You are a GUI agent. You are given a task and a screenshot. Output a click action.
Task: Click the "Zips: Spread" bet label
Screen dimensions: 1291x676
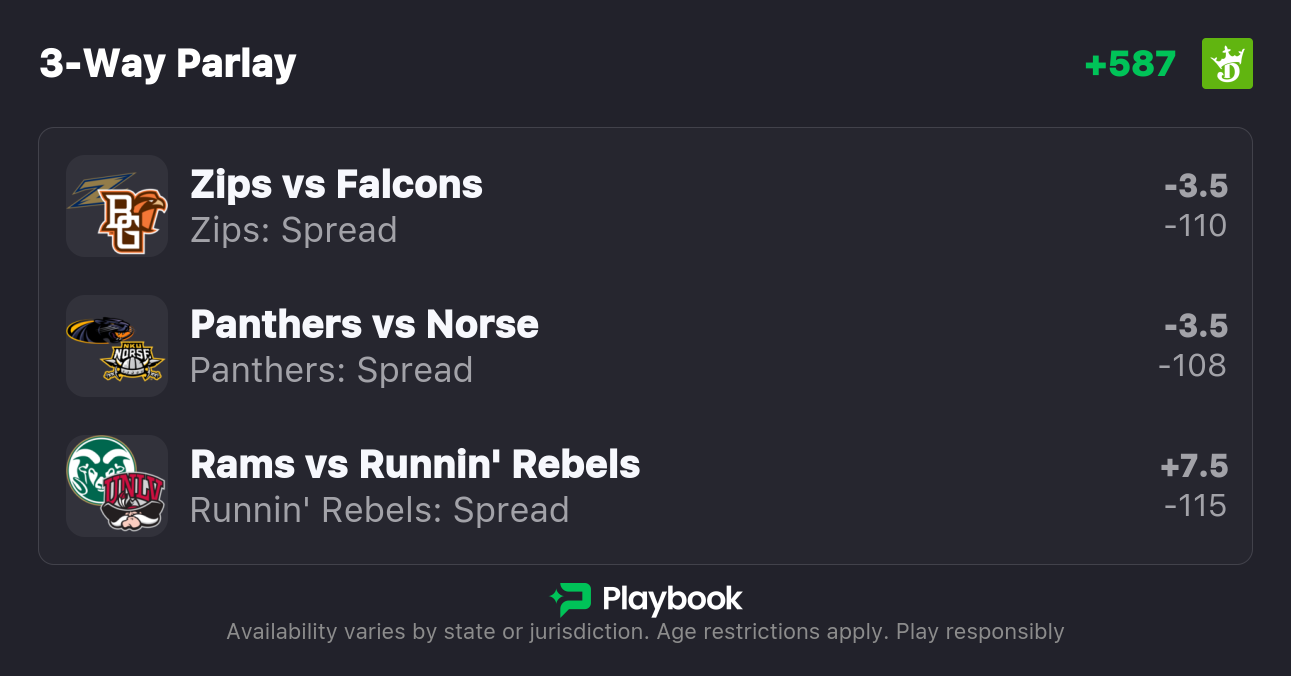(293, 230)
